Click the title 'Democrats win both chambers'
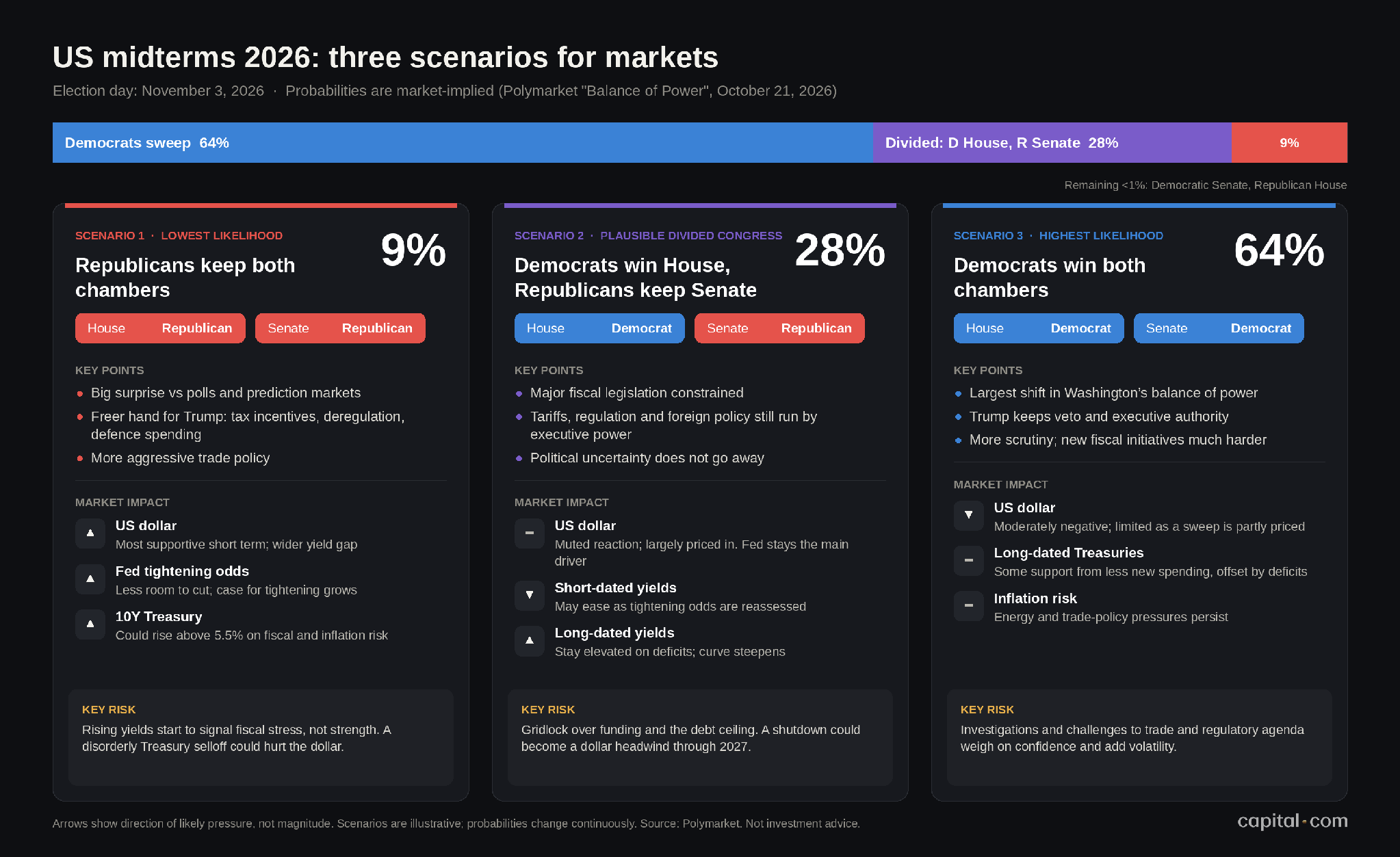 tap(1050, 278)
